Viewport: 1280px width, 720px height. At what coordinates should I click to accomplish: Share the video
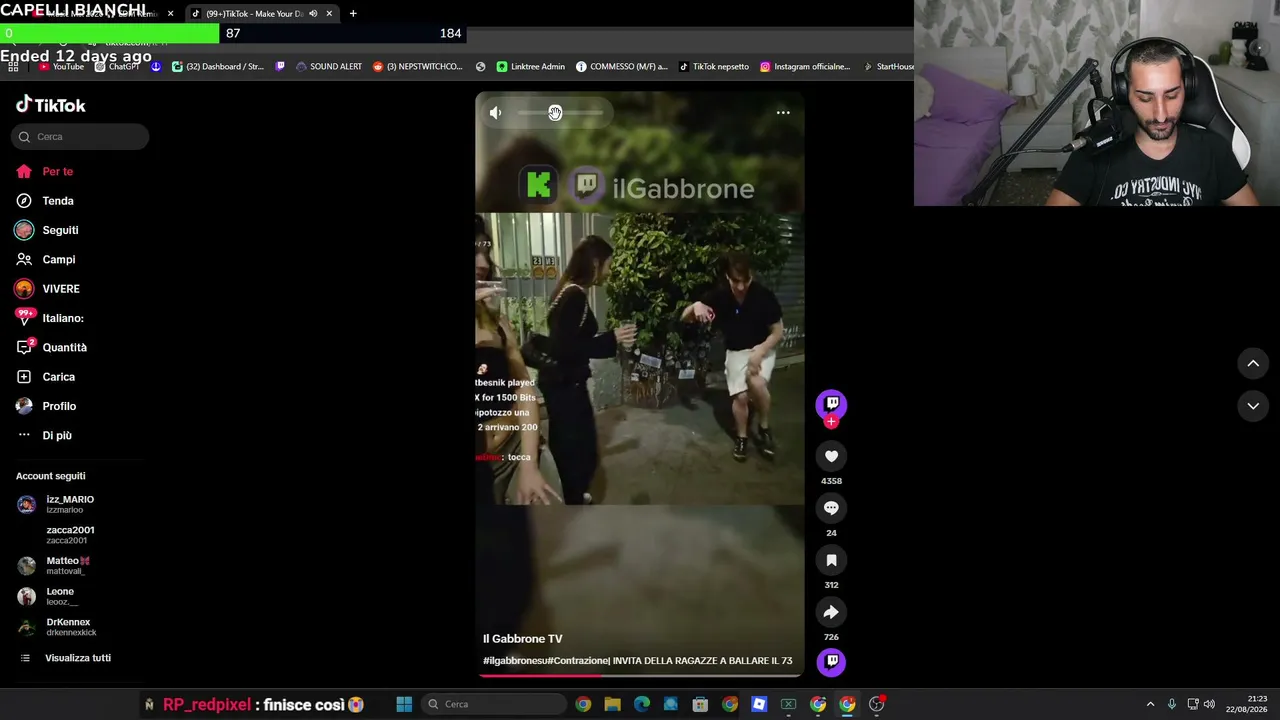tap(831, 612)
